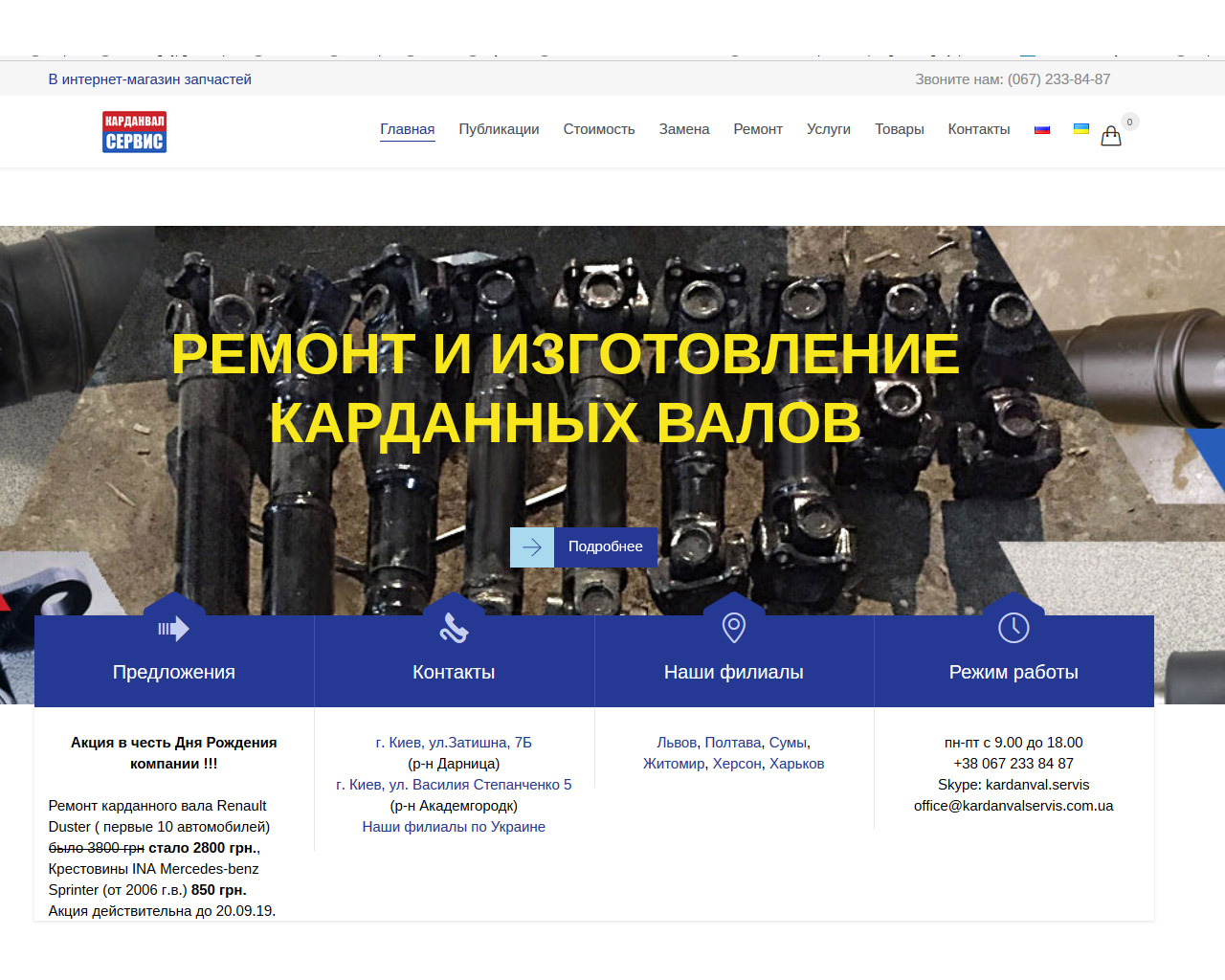Open the Львов branch link
1225x980 pixels.
pos(677,743)
